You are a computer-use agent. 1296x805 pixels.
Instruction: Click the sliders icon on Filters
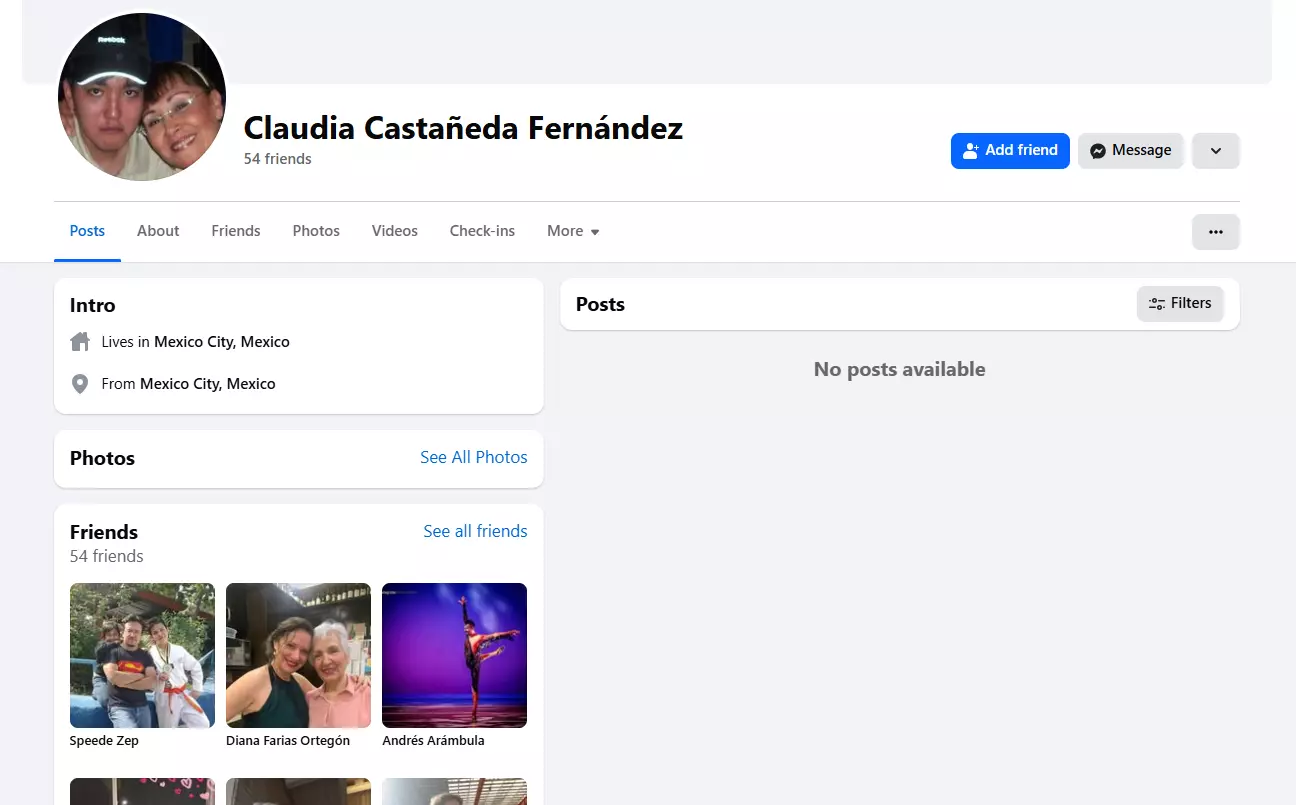tap(1157, 304)
